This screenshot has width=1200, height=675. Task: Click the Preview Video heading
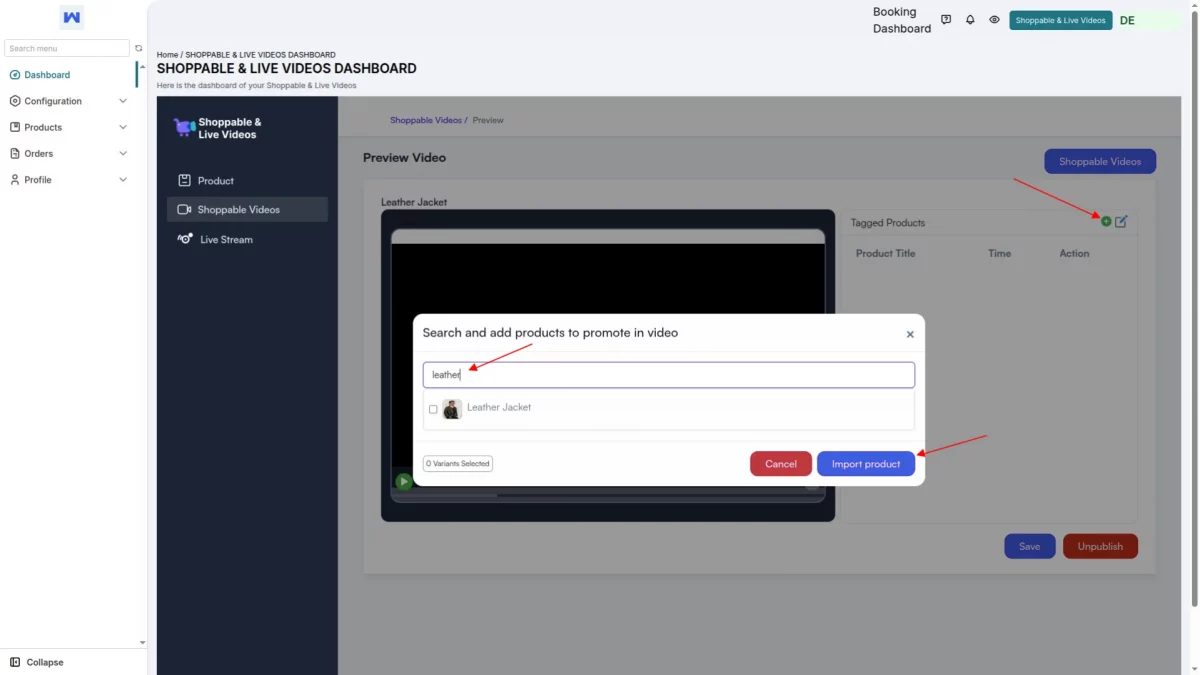(x=404, y=157)
